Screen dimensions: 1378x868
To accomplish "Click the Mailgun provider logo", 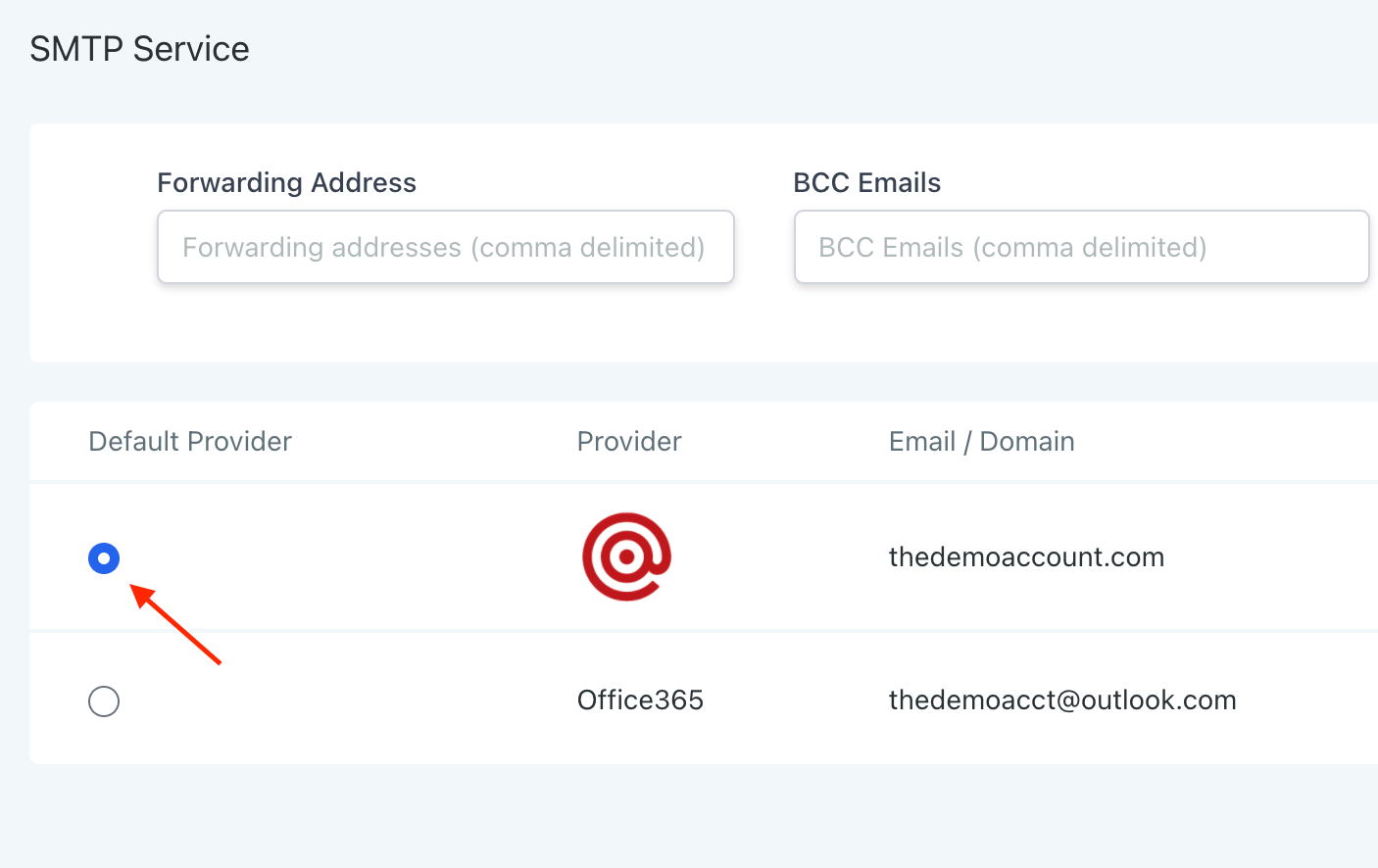I will [626, 556].
